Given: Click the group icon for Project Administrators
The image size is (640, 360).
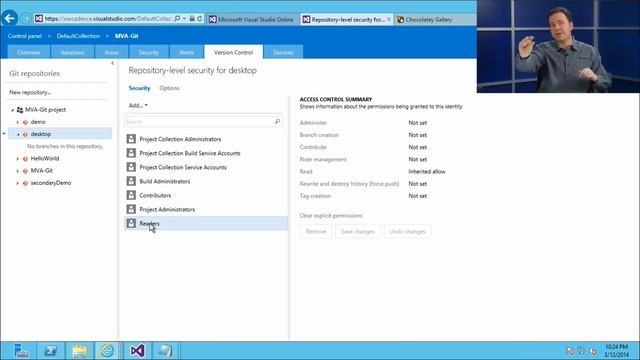Looking at the screenshot, I should 131,209.
